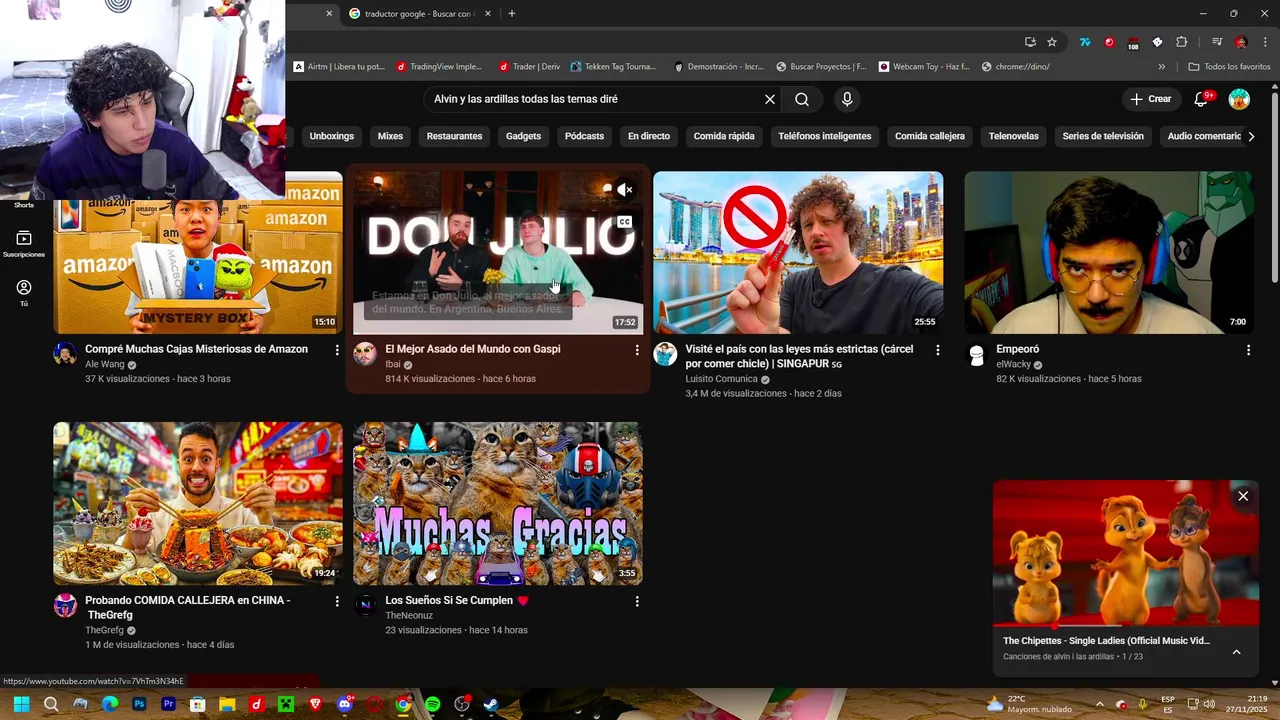Open media controls icon in Chrome toolbar
1280x720 pixels.
pos(1217,42)
